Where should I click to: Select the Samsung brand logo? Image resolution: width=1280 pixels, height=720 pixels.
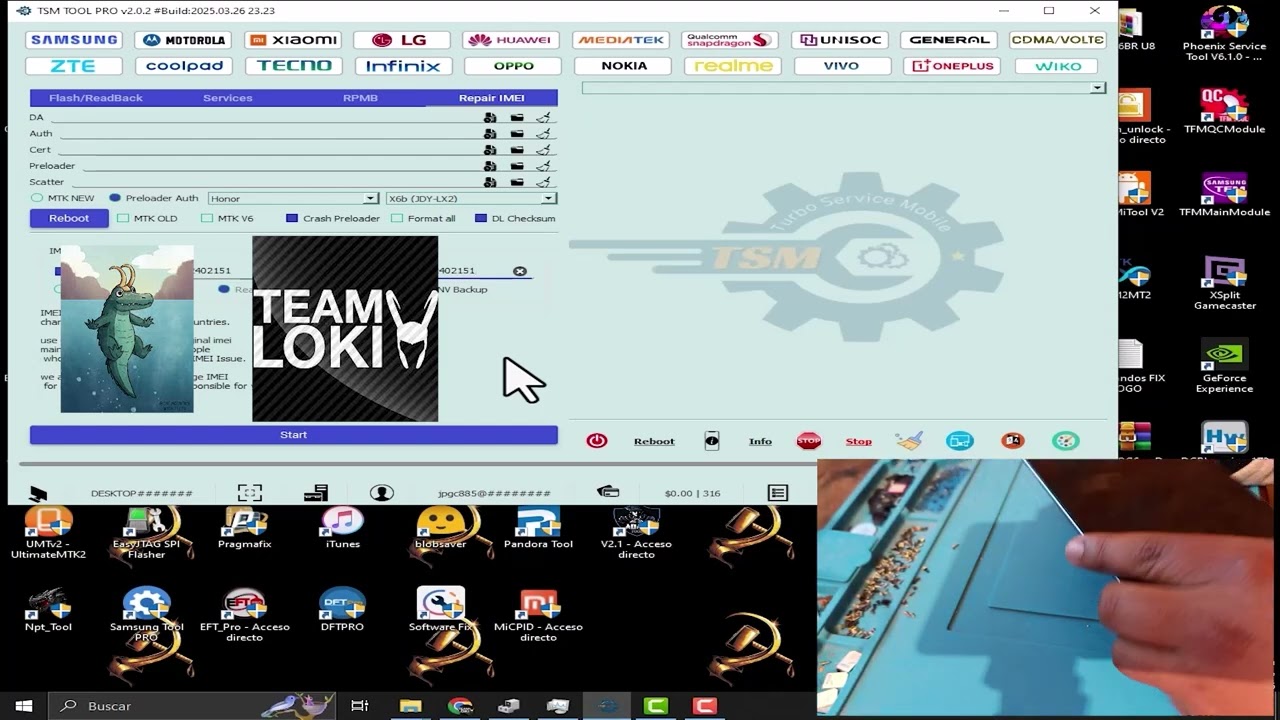click(74, 40)
